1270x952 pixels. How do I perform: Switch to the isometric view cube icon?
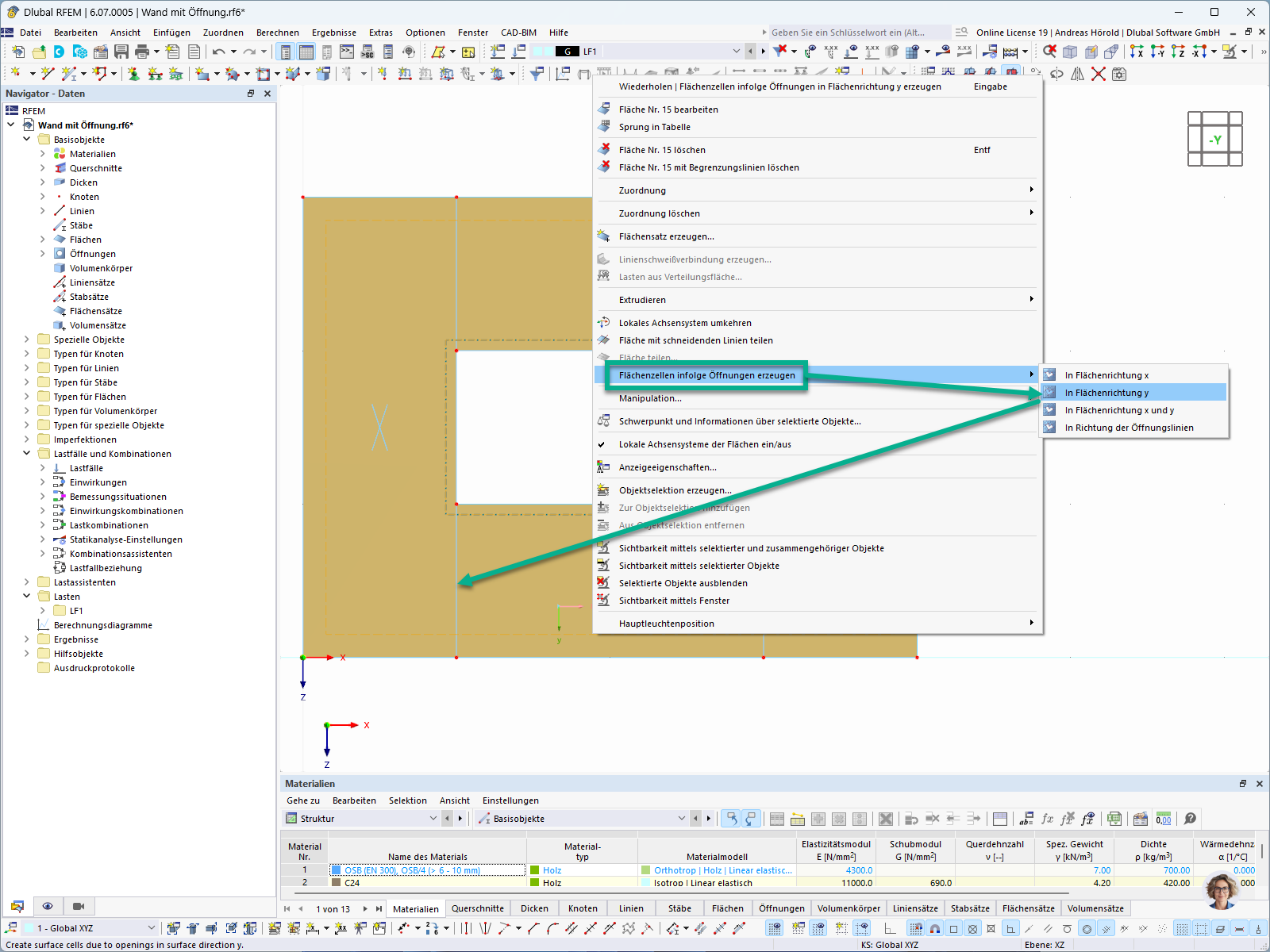coord(1070,52)
